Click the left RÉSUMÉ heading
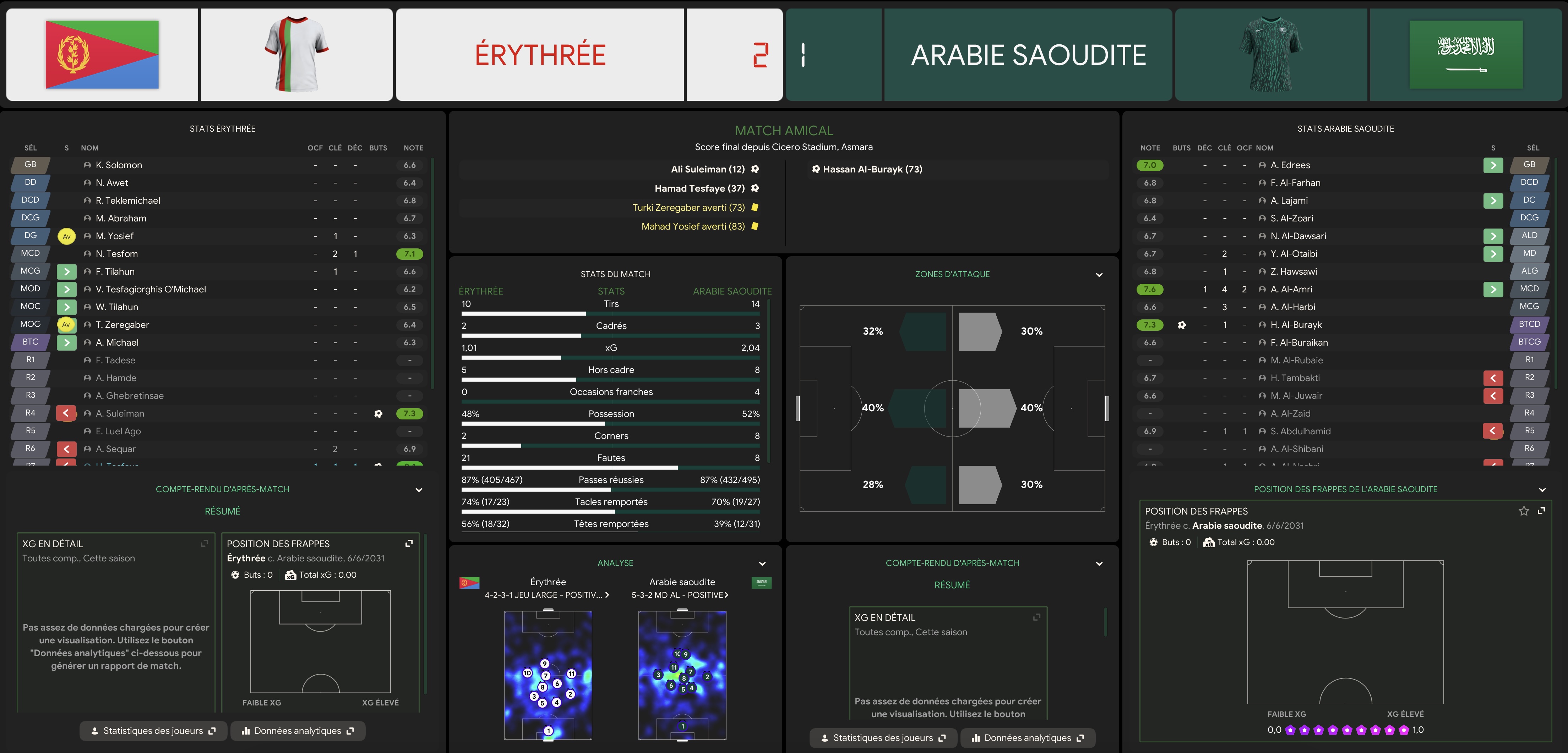This screenshot has height=753, width=1568. point(222,512)
